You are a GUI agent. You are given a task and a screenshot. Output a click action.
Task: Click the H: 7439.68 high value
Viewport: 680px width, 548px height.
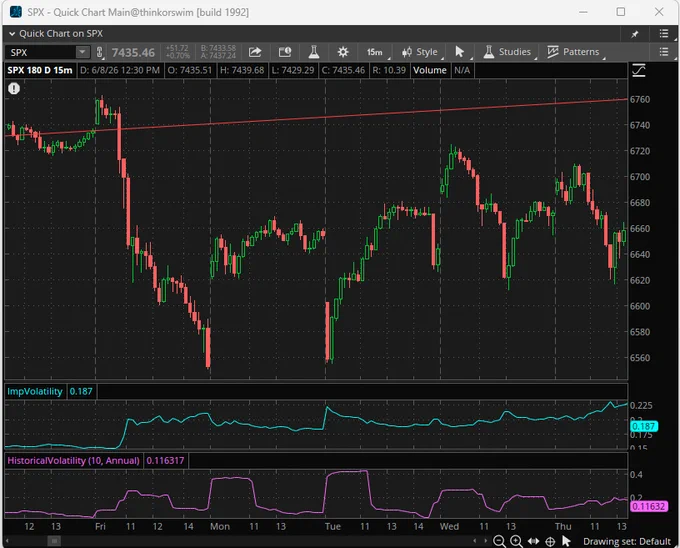pyautogui.click(x=242, y=70)
